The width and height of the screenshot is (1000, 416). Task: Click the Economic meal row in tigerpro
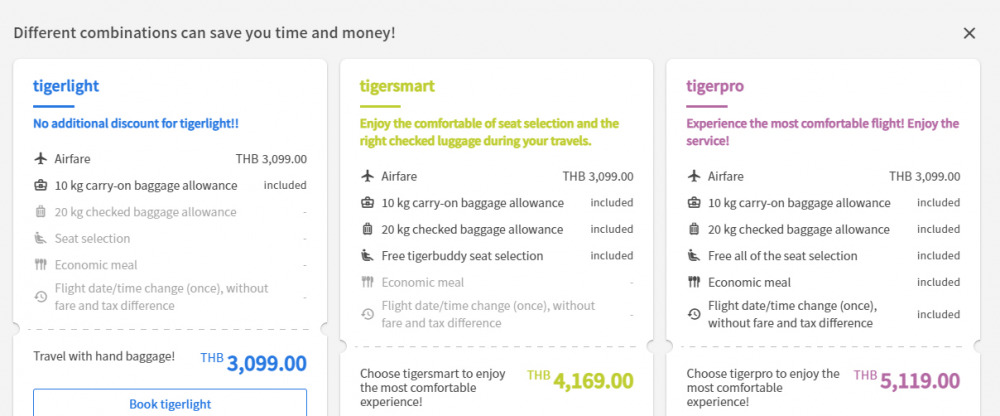pos(749,282)
